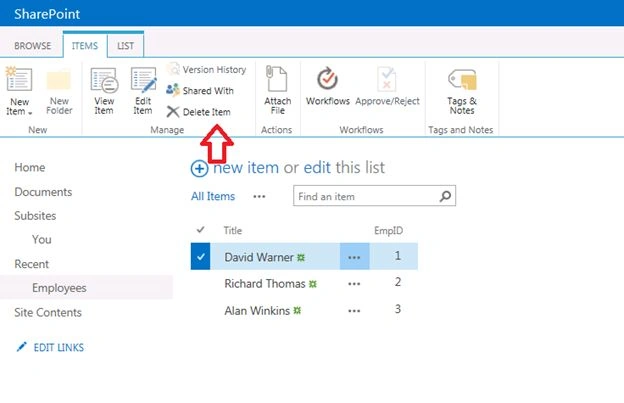Click EmpID value 3 cell

pyautogui.click(x=398, y=309)
